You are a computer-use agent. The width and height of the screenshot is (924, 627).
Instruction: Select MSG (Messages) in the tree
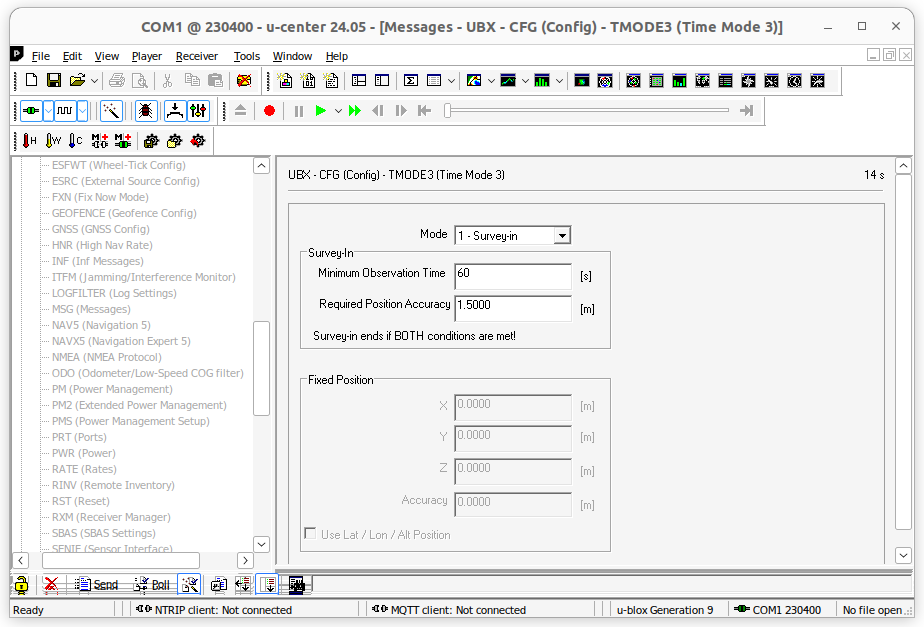[91, 309]
